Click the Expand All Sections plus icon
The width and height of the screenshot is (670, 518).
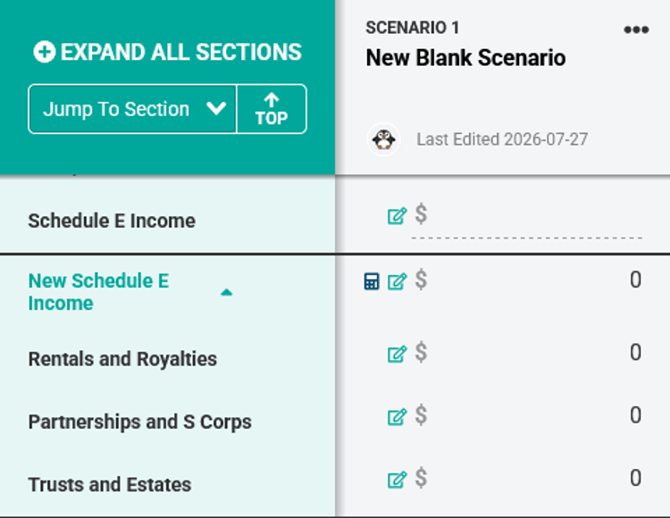pos(44,52)
